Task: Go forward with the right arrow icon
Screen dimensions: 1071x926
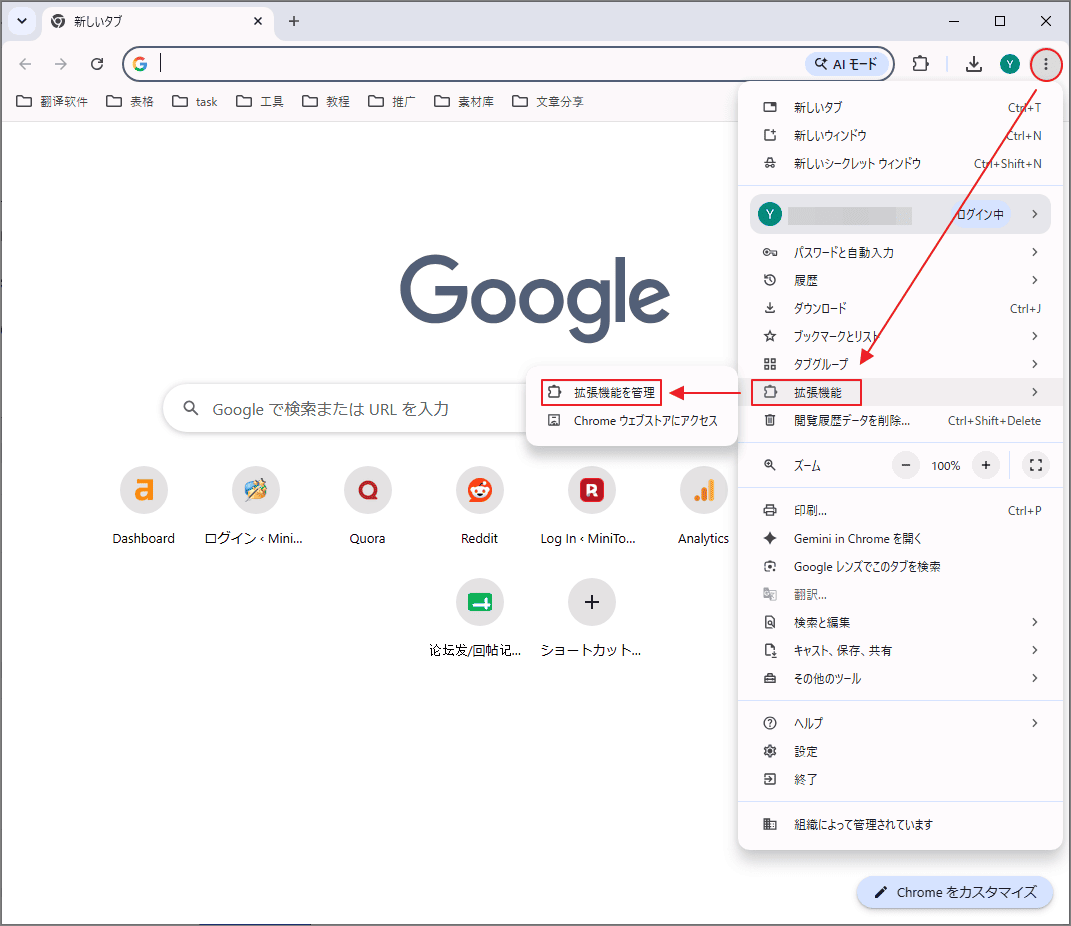Action: click(61, 64)
